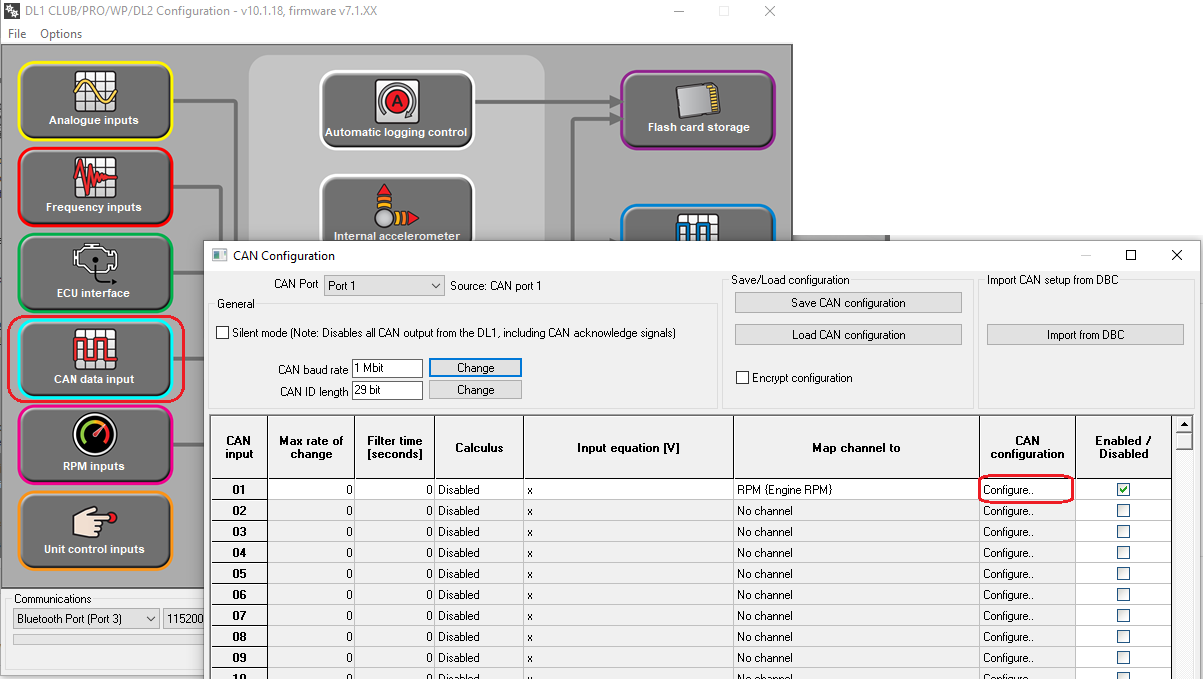Click Import from DBC button

click(1085, 335)
